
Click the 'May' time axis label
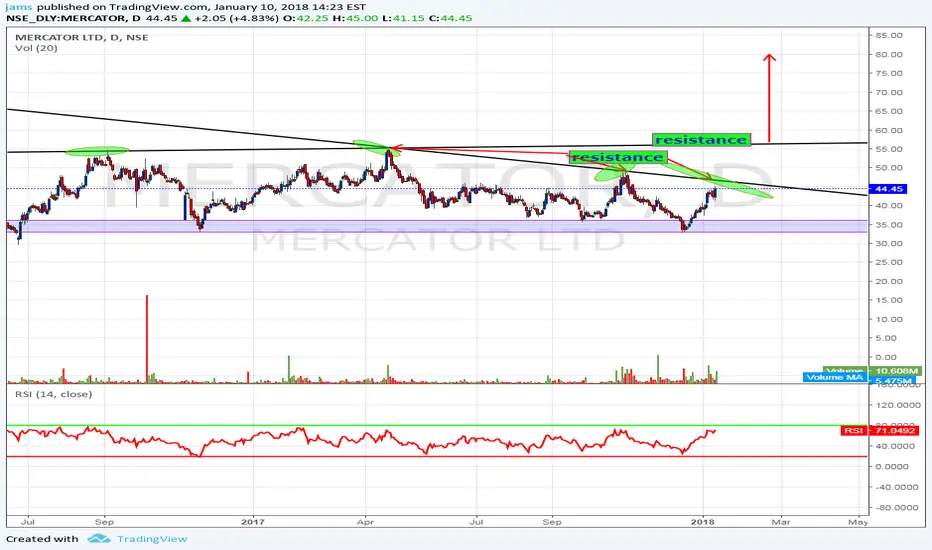tap(858, 522)
